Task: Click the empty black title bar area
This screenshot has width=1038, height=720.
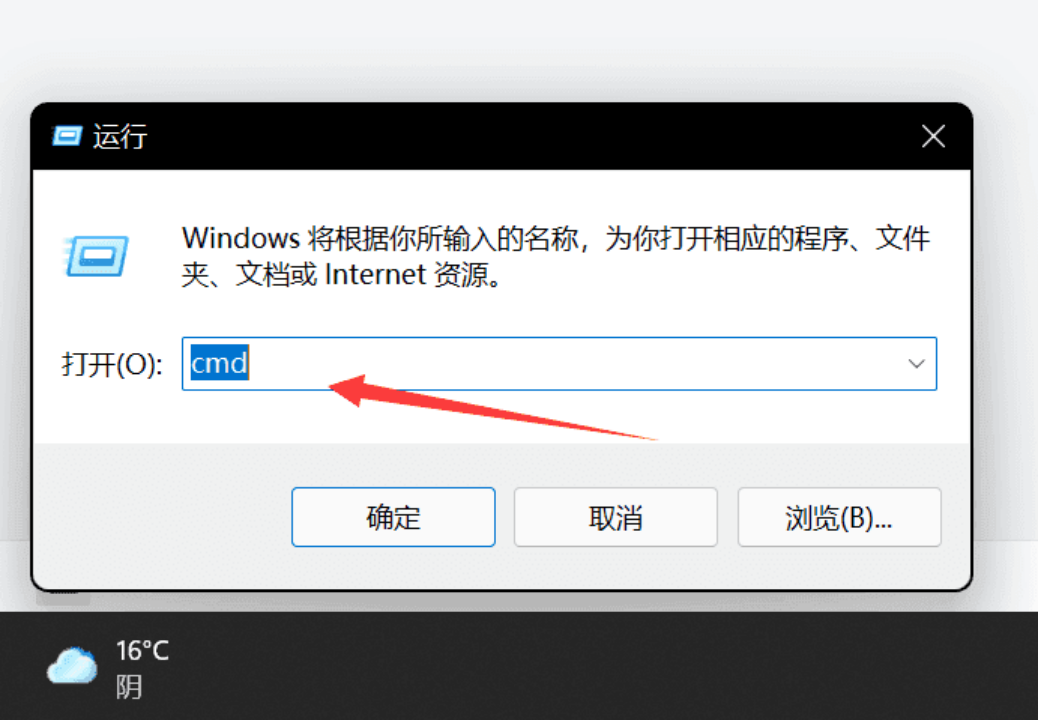Action: point(530,136)
